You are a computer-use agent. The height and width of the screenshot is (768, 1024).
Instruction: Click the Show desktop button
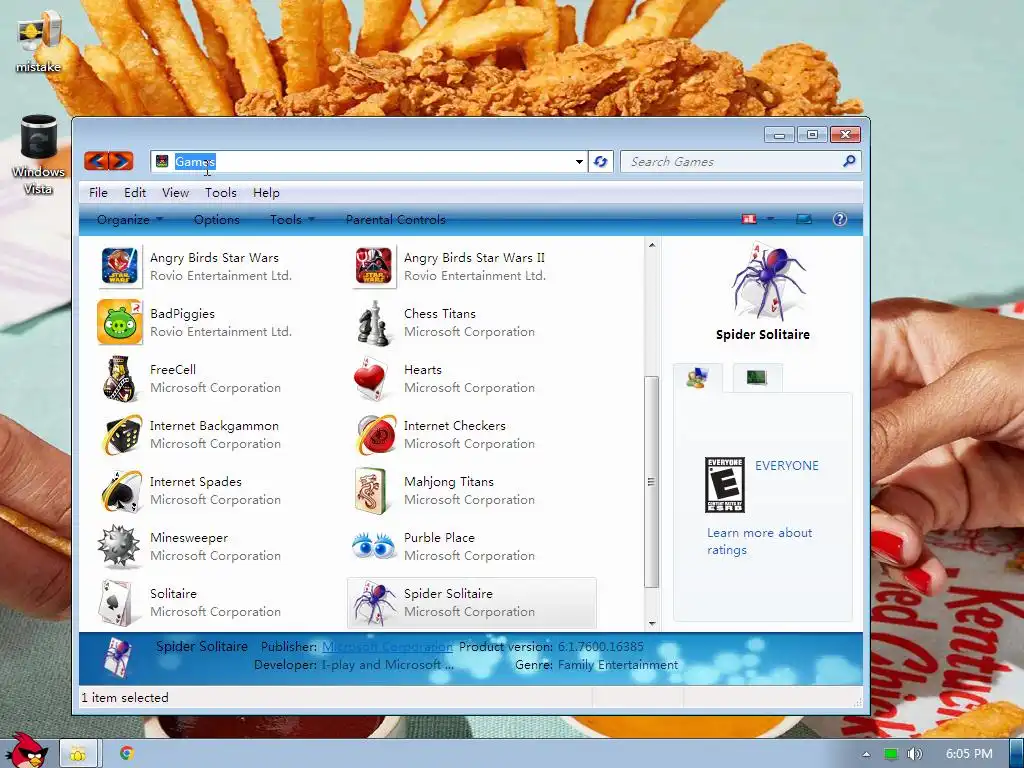(x=1016, y=754)
